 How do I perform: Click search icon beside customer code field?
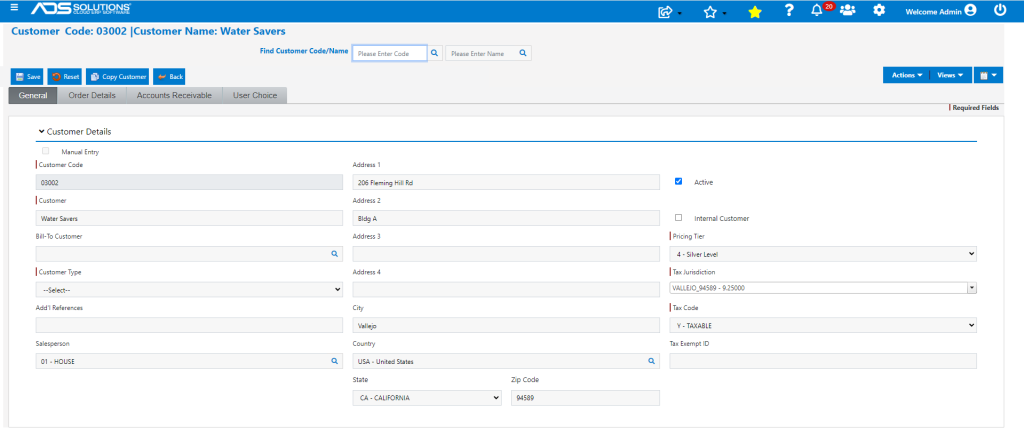click(x=435, y=54)
